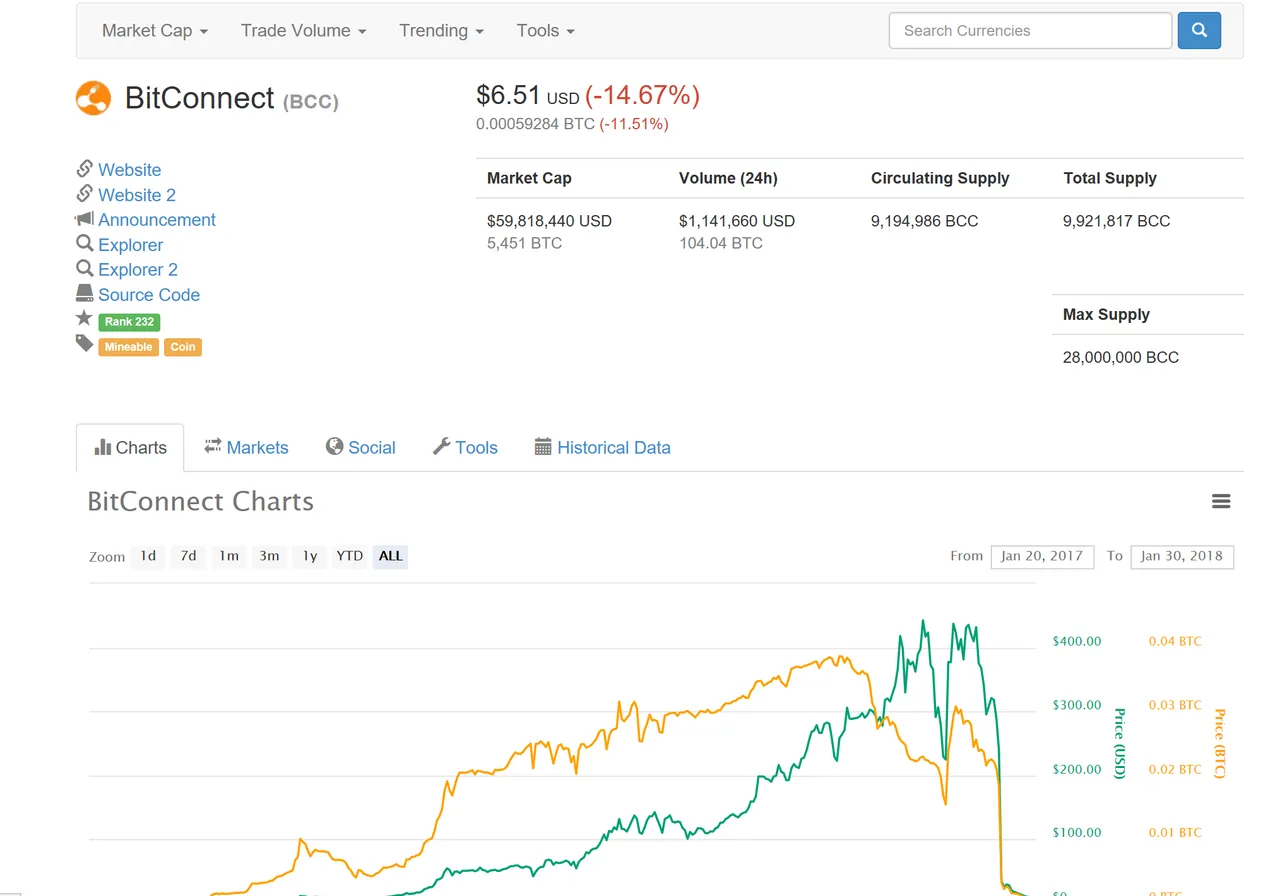Click the BitConnect orange logo icon
Image resolution: width=1280 pixels, height=896 pixels.
coord(93,98)
